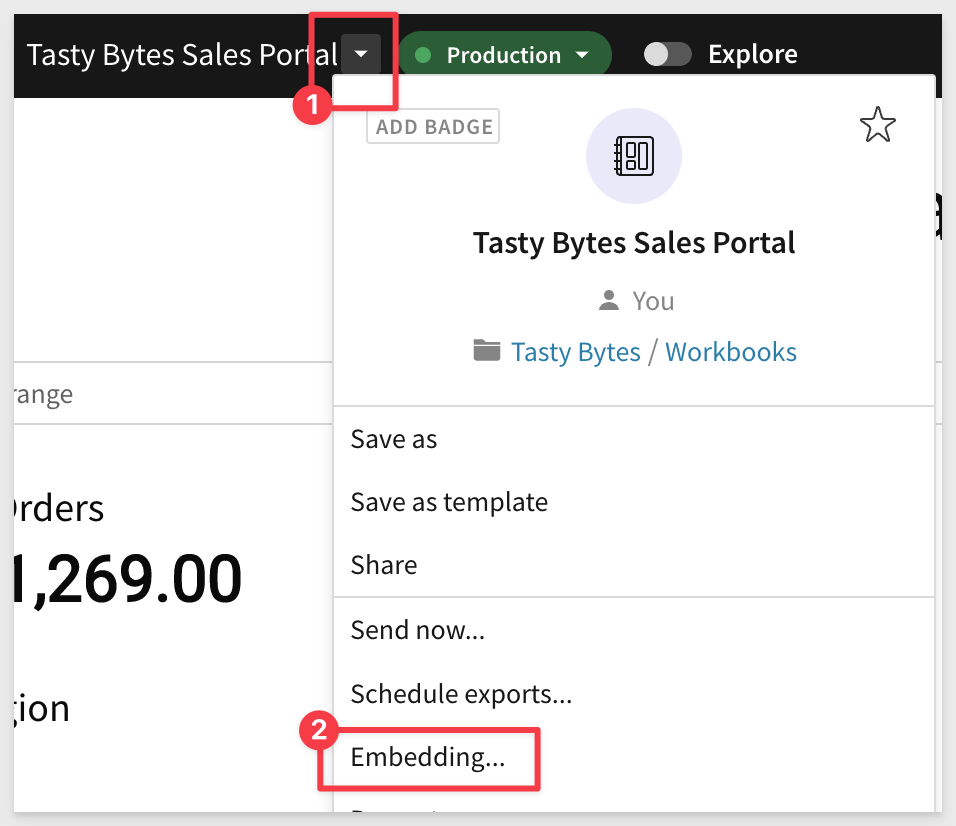The image size is (956, 826).
Task: Open the Tasty Bytes folder link
Action: [x=575, y=352]
